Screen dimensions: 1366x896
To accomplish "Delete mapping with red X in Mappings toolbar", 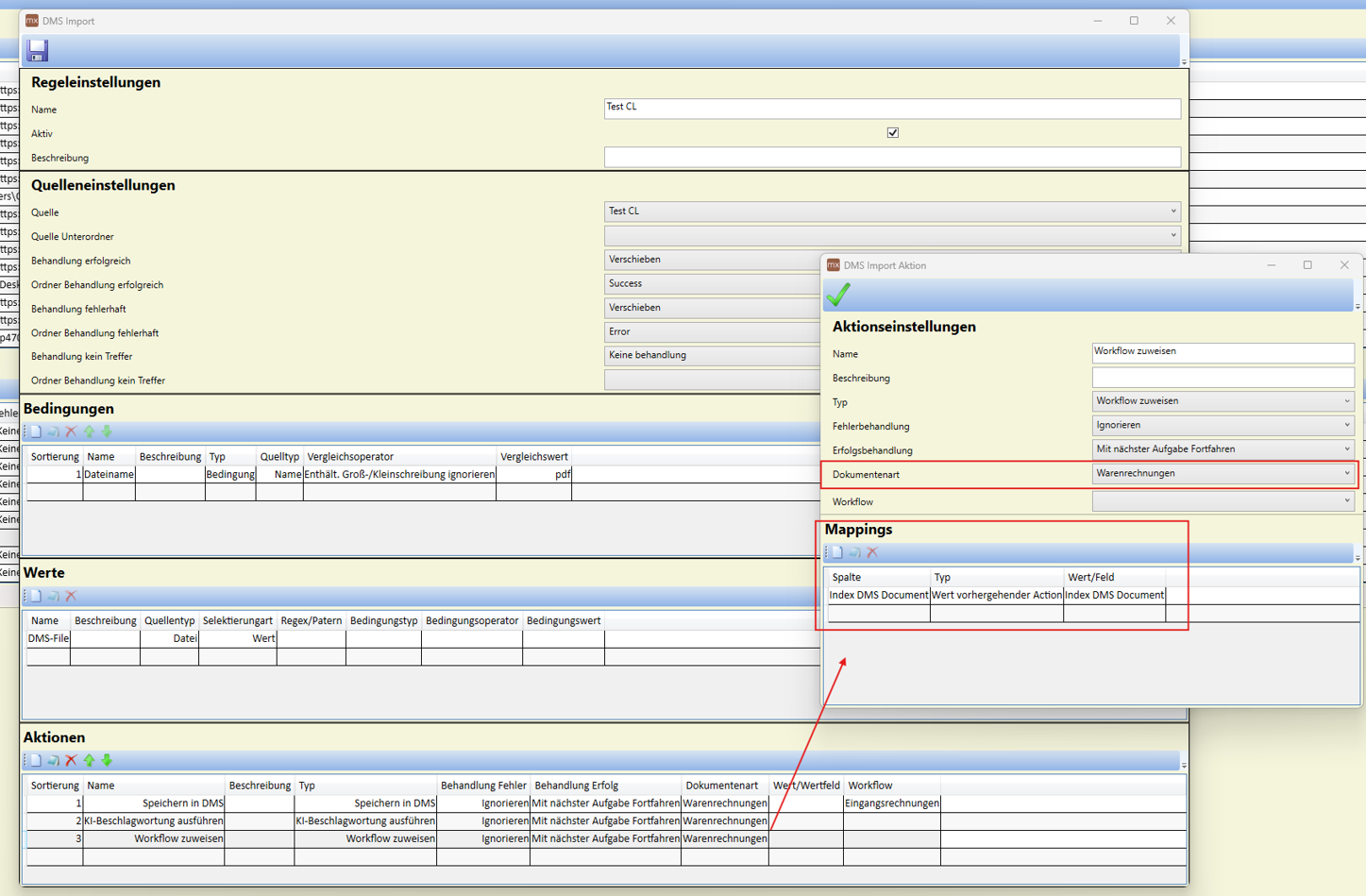I will [872, 552].
